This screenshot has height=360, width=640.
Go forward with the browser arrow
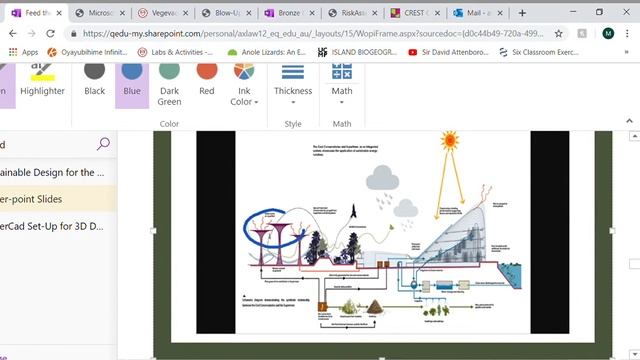tap(31, 33)
